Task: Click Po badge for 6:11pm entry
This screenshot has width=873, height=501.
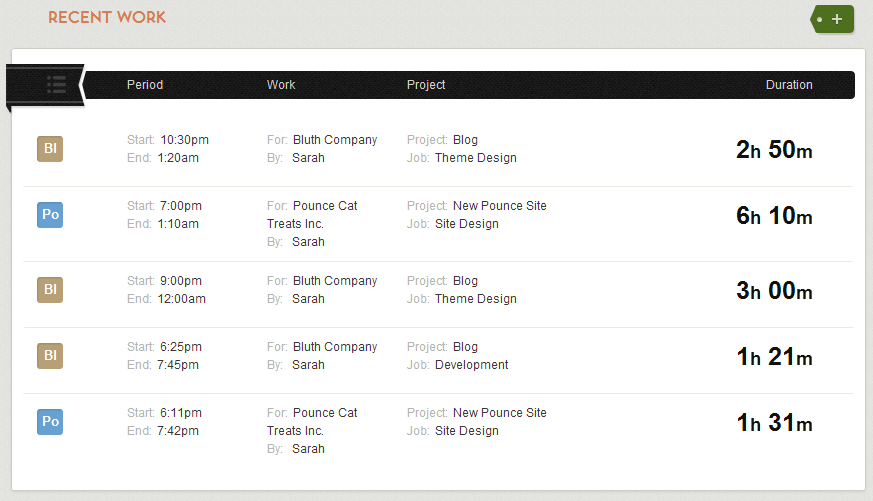Action: coord(50,422)
